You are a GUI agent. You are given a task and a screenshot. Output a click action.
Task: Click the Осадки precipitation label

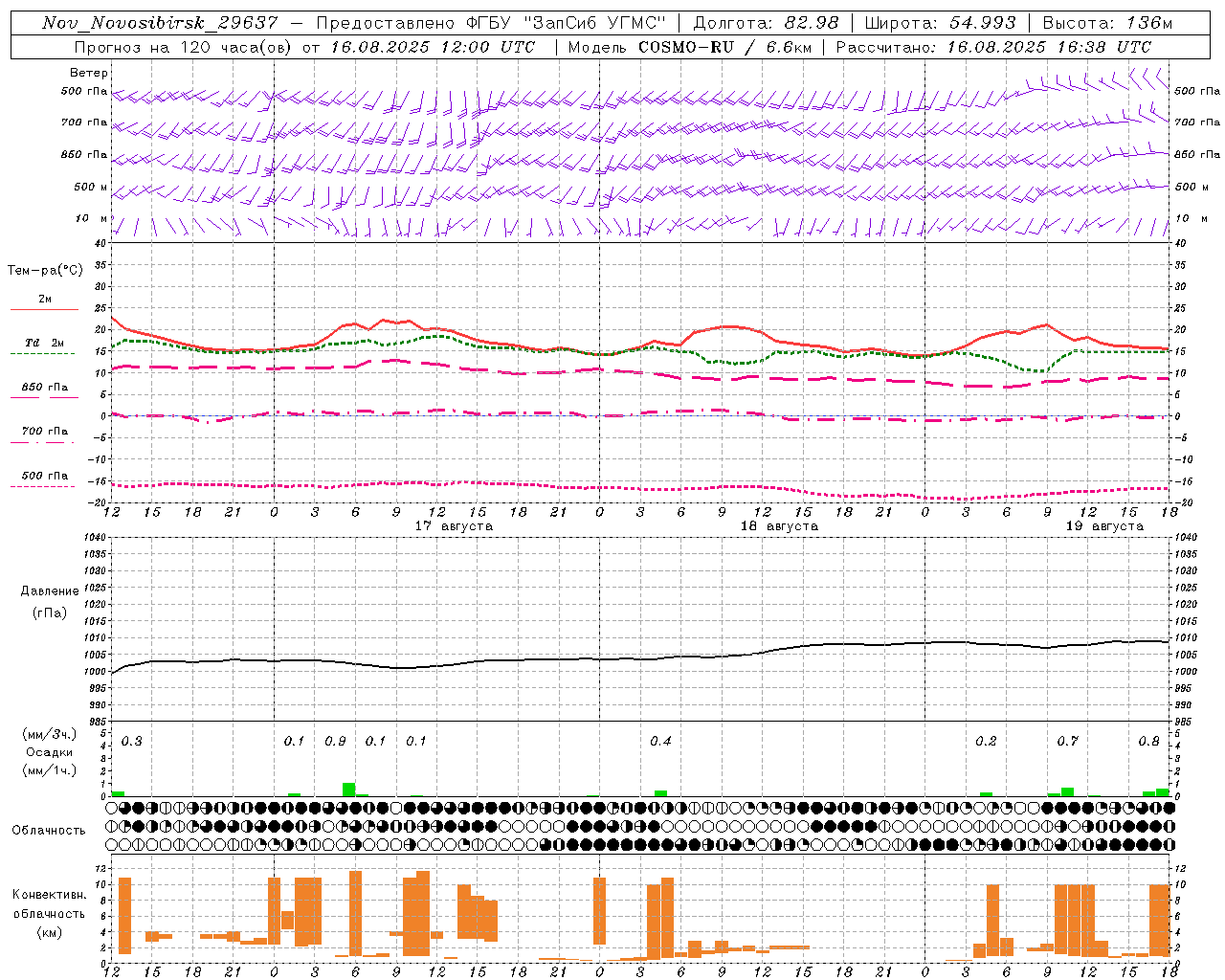pyautogui.click(x=50, y=752)
